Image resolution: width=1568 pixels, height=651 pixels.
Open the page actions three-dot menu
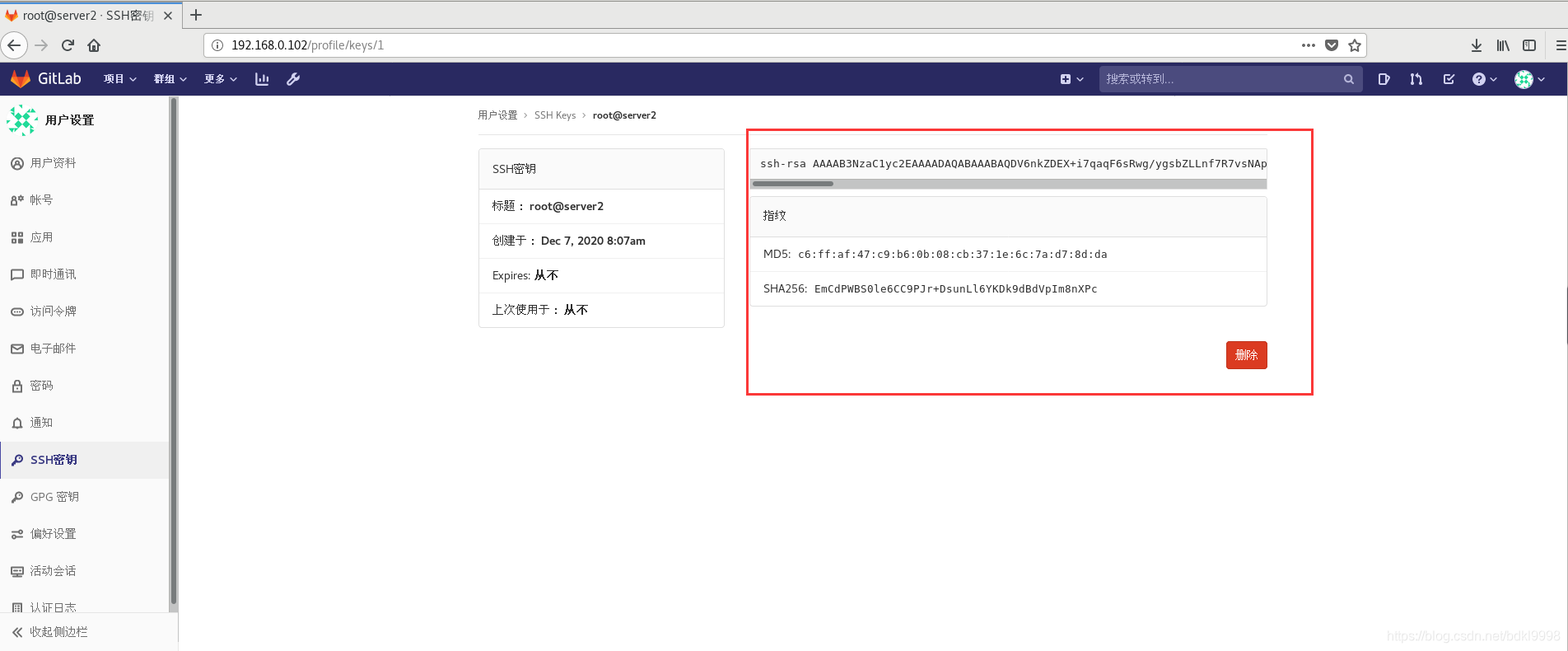pyautogui.click(x=1308, y=45)
